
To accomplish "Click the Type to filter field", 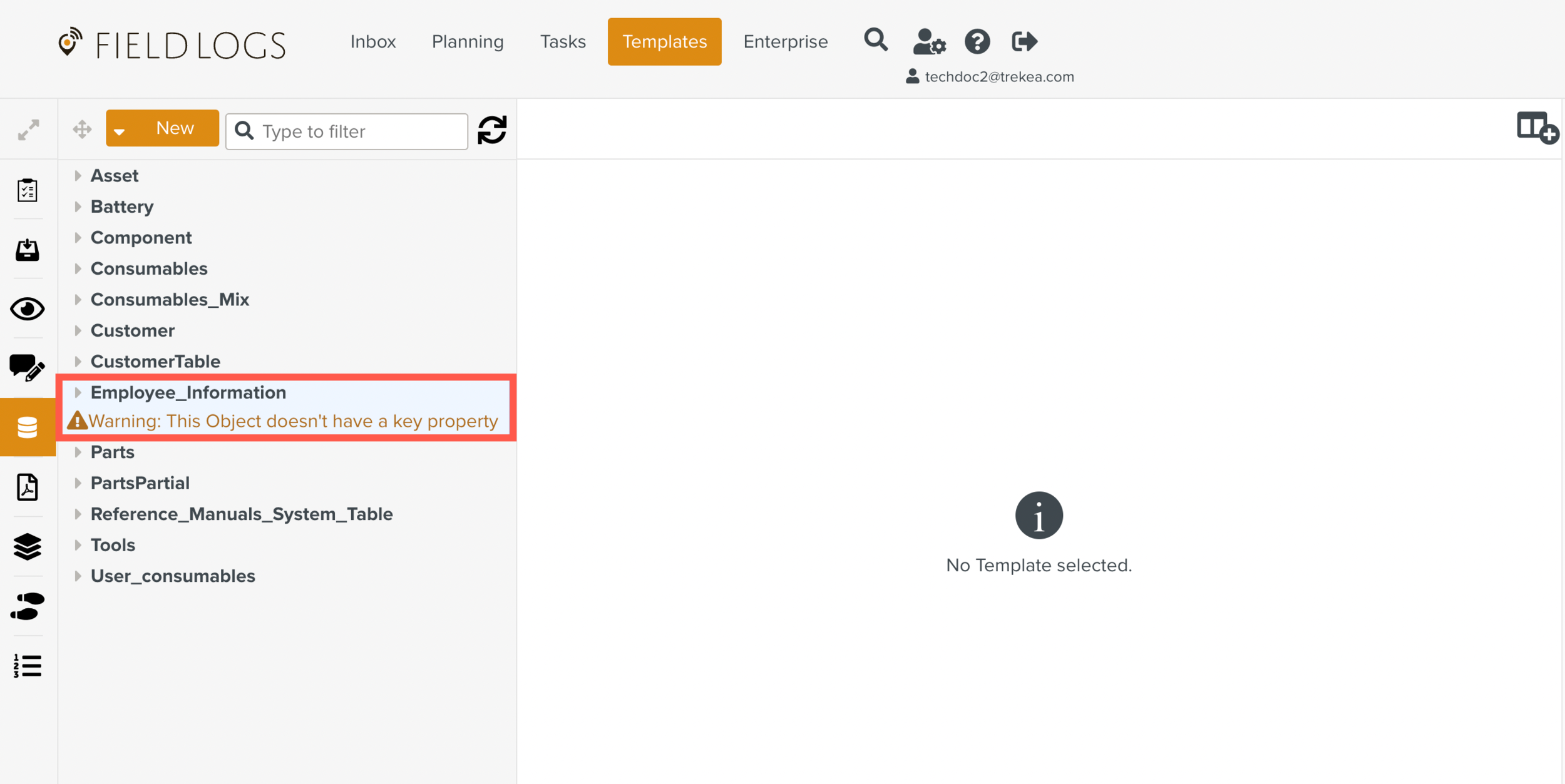I will 359,131.
